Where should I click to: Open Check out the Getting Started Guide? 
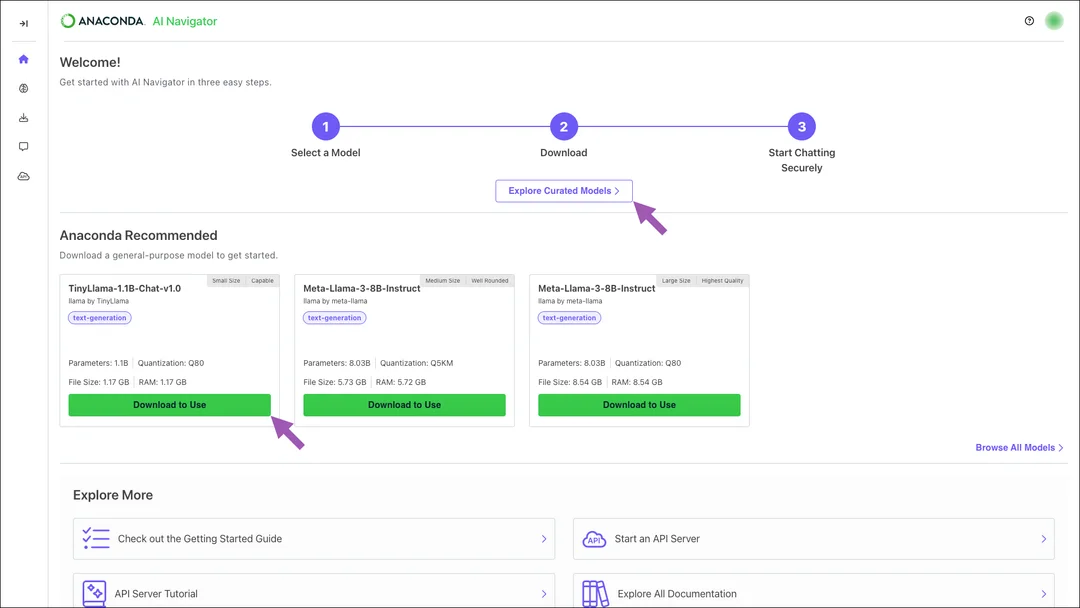(313, 538)
